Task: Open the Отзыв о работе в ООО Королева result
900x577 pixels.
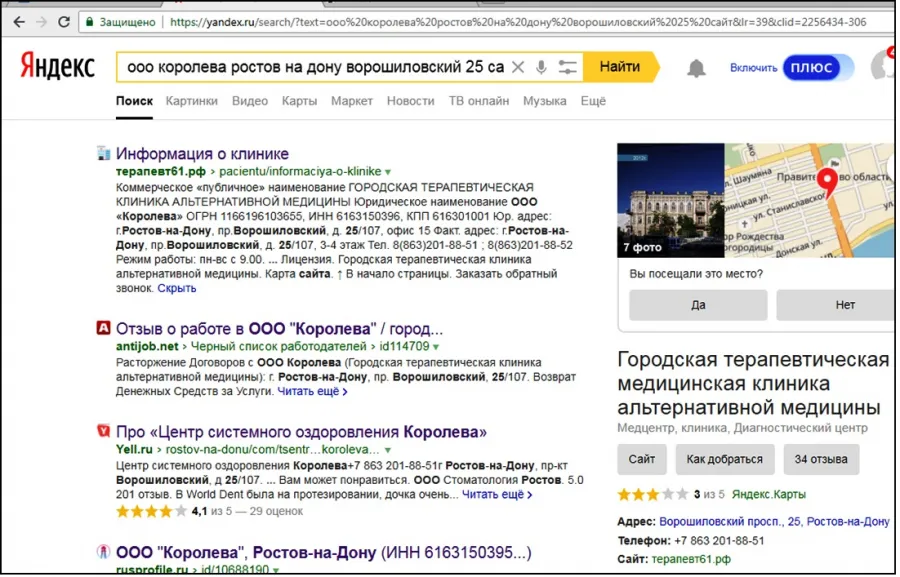Action: click(280, 329)
